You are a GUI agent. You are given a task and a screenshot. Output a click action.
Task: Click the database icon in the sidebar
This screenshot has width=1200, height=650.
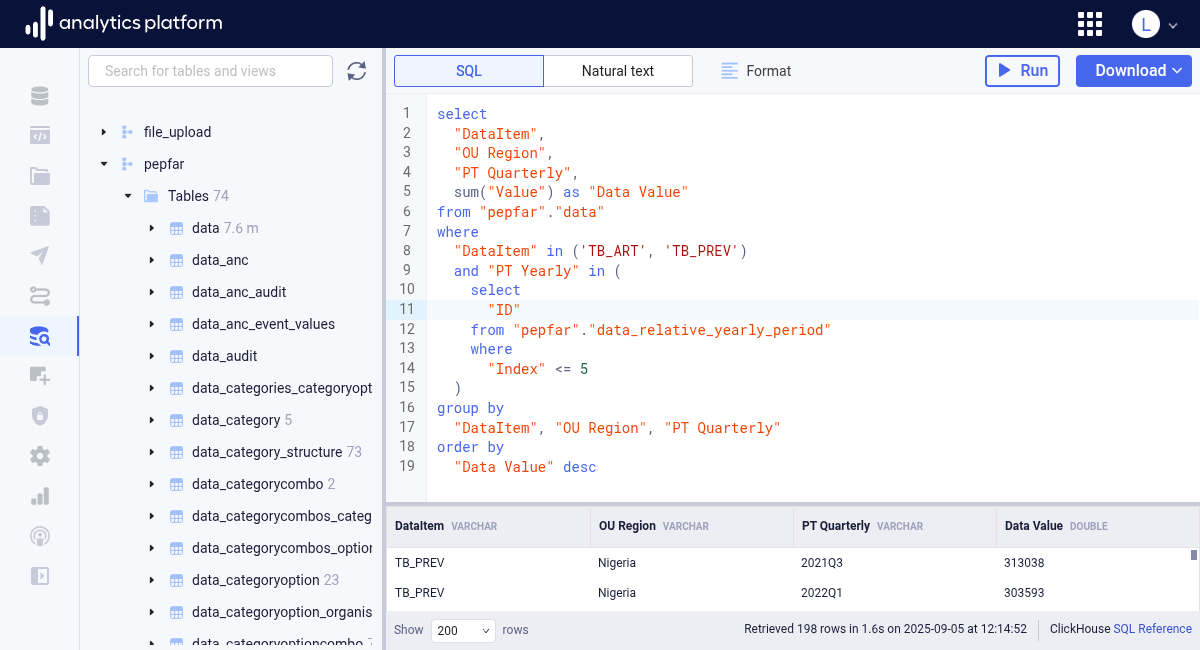click(40, 96)
